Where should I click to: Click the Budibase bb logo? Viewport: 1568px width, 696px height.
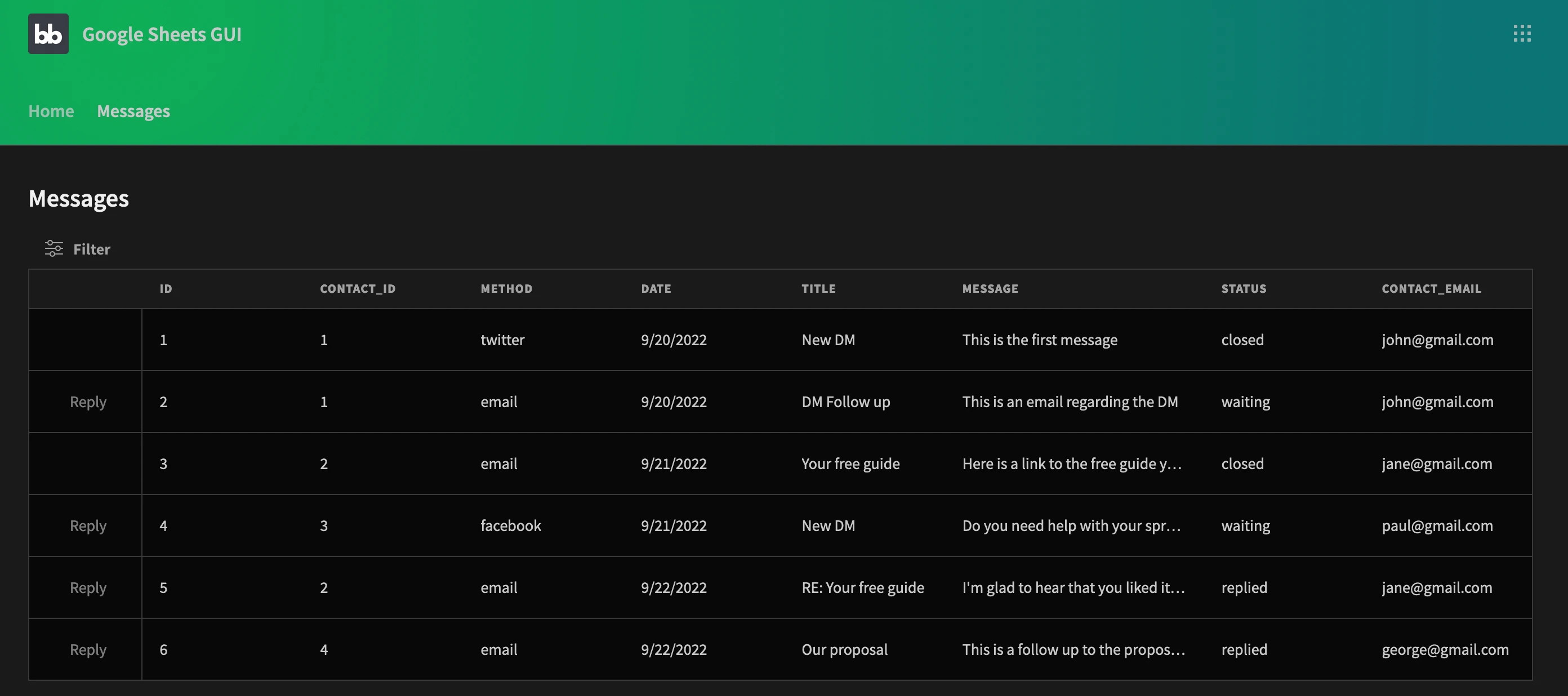pos(48,34)
